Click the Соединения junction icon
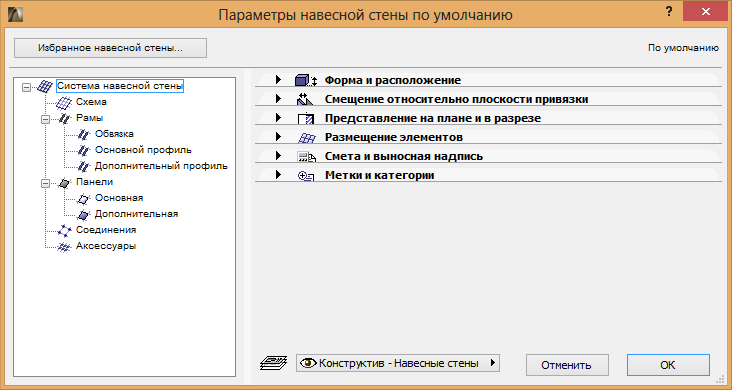732x390 pixels. (x=64, y=230)
